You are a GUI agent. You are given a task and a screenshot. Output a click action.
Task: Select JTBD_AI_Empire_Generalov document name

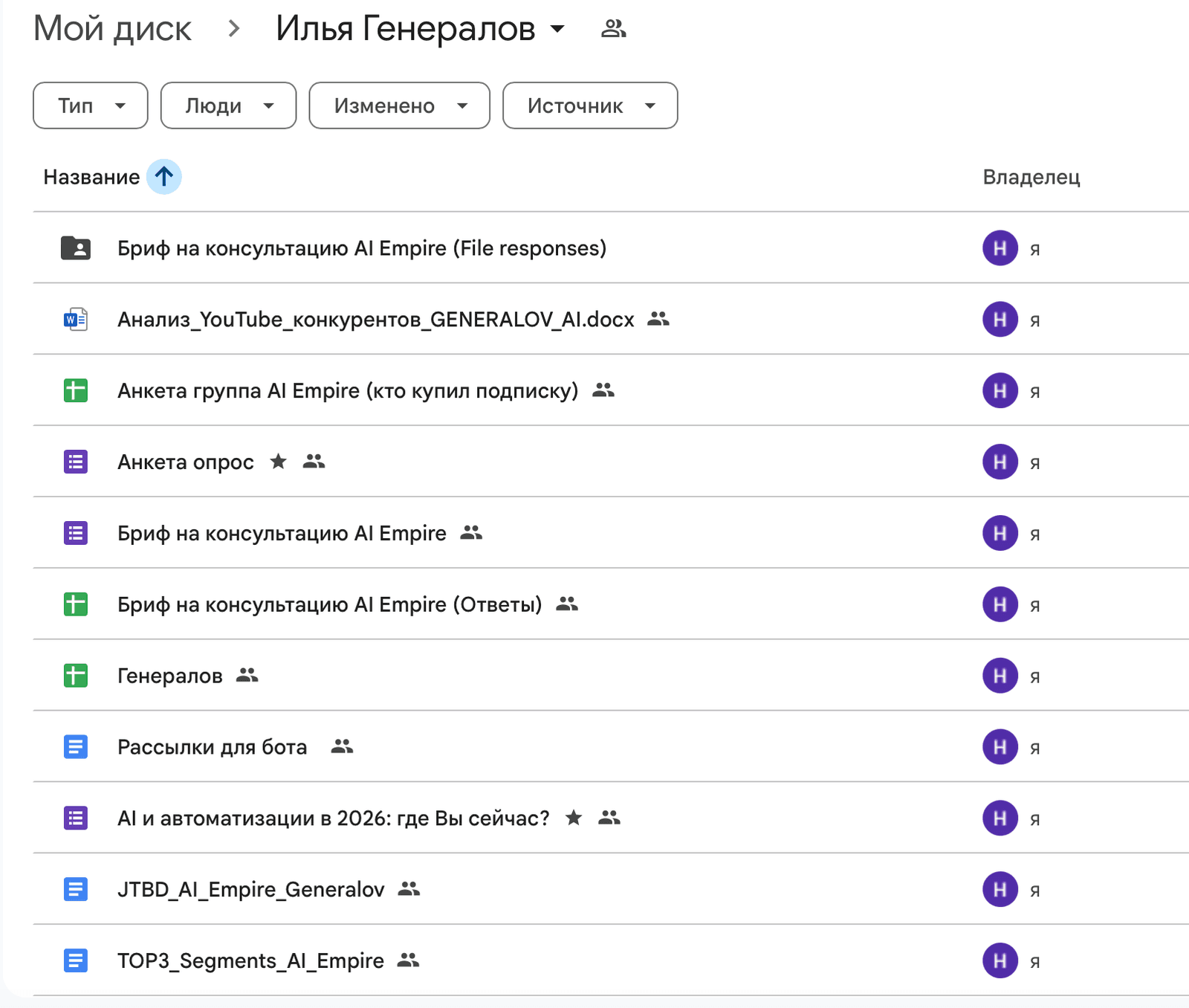point(251,889)
